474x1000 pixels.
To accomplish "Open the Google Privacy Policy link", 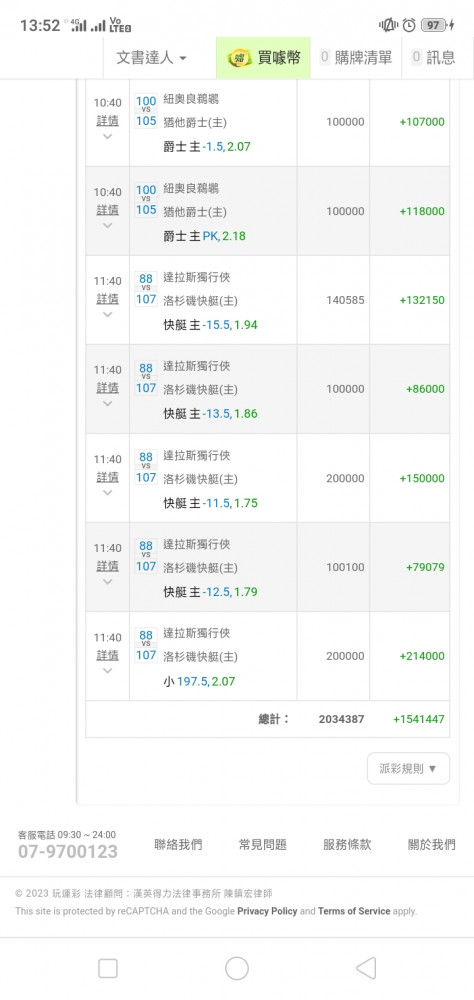I will 267,911.
